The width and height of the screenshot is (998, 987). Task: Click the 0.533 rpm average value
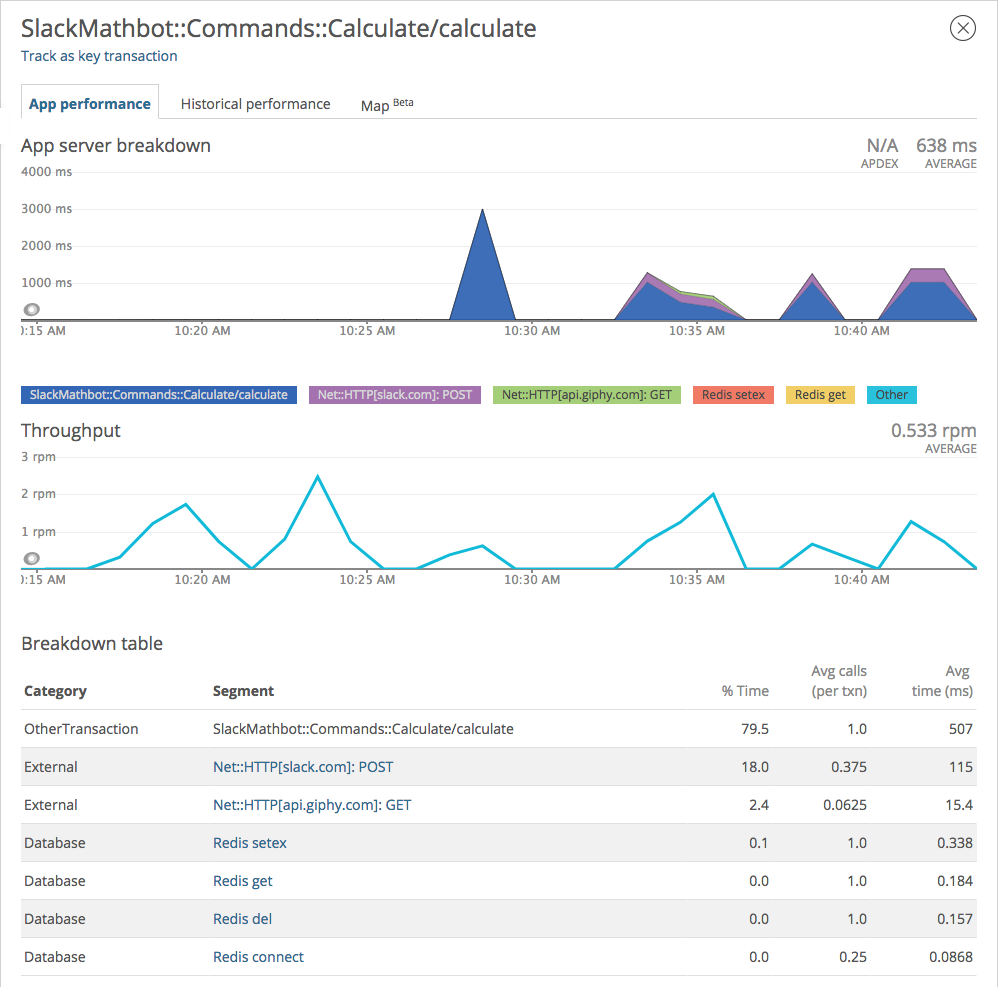click(x=933, y=431)
